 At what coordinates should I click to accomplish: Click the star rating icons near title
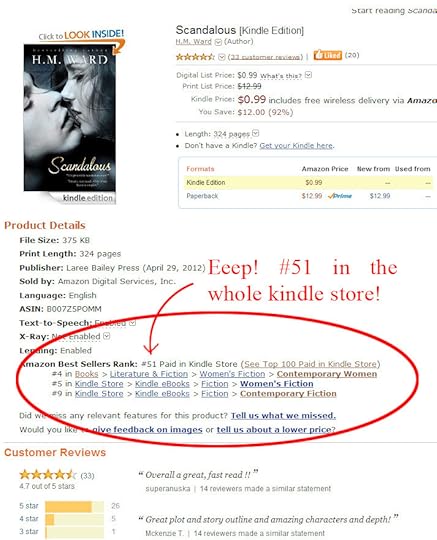pyautogui.click(x=195, y=57)
